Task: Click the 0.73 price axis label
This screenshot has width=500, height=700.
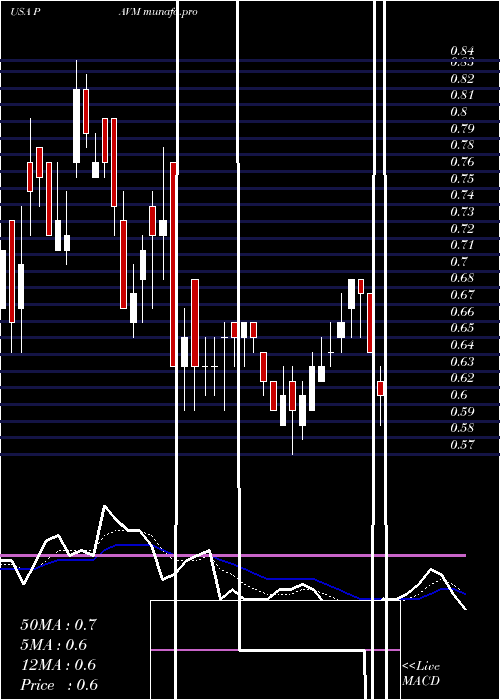Action: coord(462,212)
